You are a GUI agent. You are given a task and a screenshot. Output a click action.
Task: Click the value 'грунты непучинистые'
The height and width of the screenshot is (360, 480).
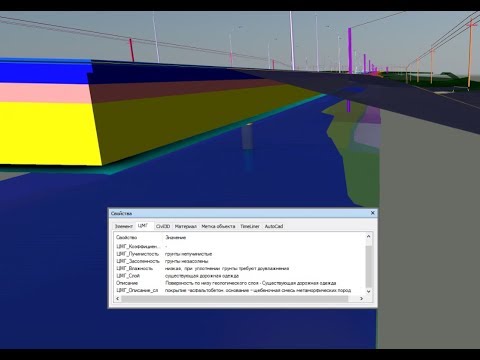pos(188,254)
